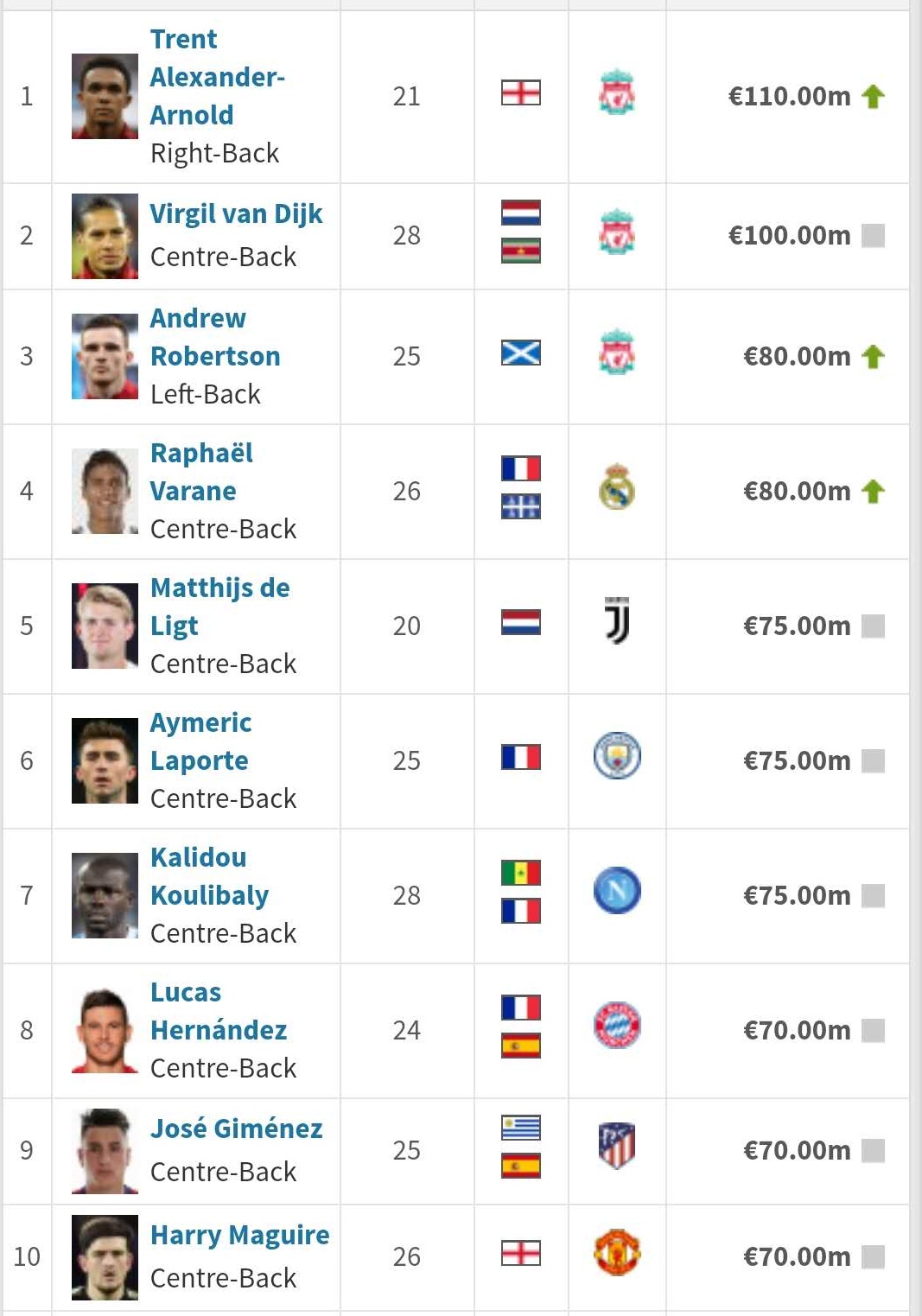The height and width of the screenshot is (1316, 922).
Task: Click the €110.00m market value
Action: (x=789, y=96)
